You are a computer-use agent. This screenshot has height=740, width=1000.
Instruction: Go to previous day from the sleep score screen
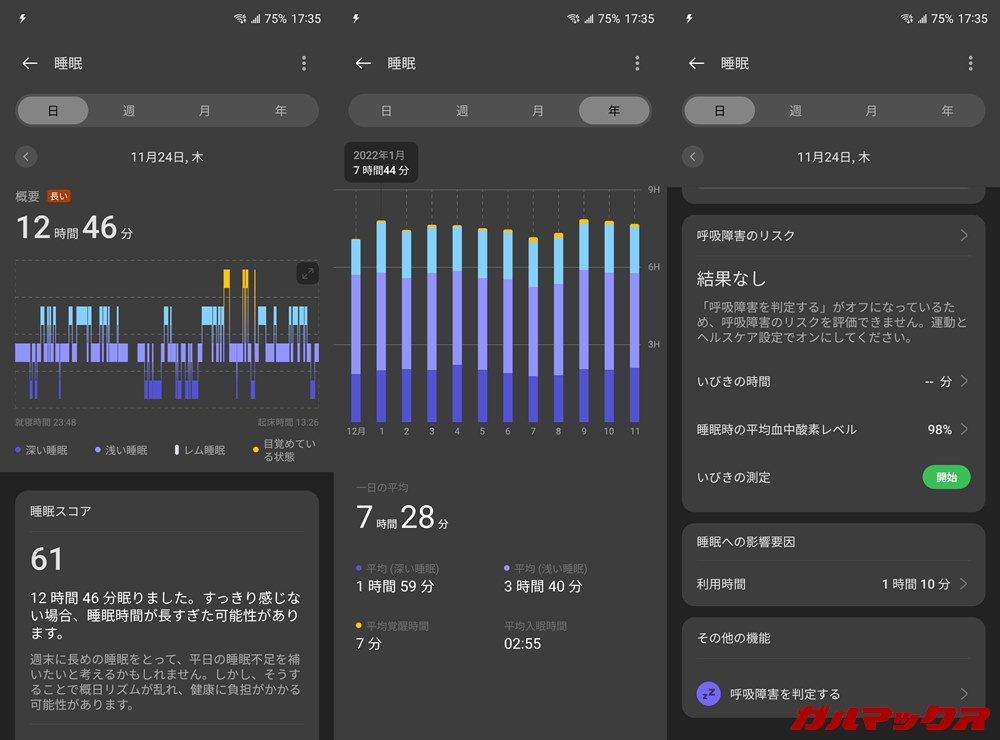[x=26, y=157]
